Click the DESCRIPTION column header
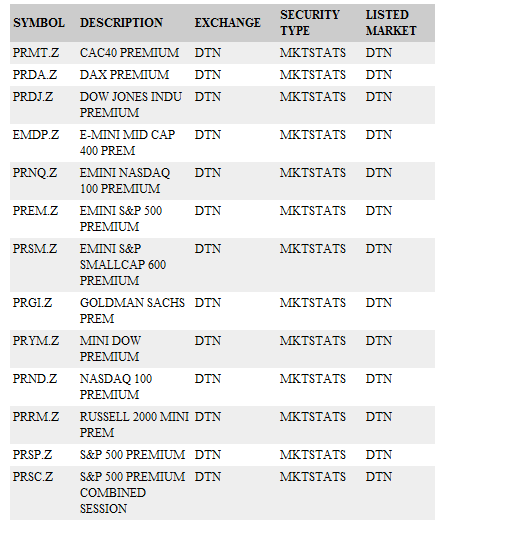Screen dimensions: 528x536 pos(121,23)
